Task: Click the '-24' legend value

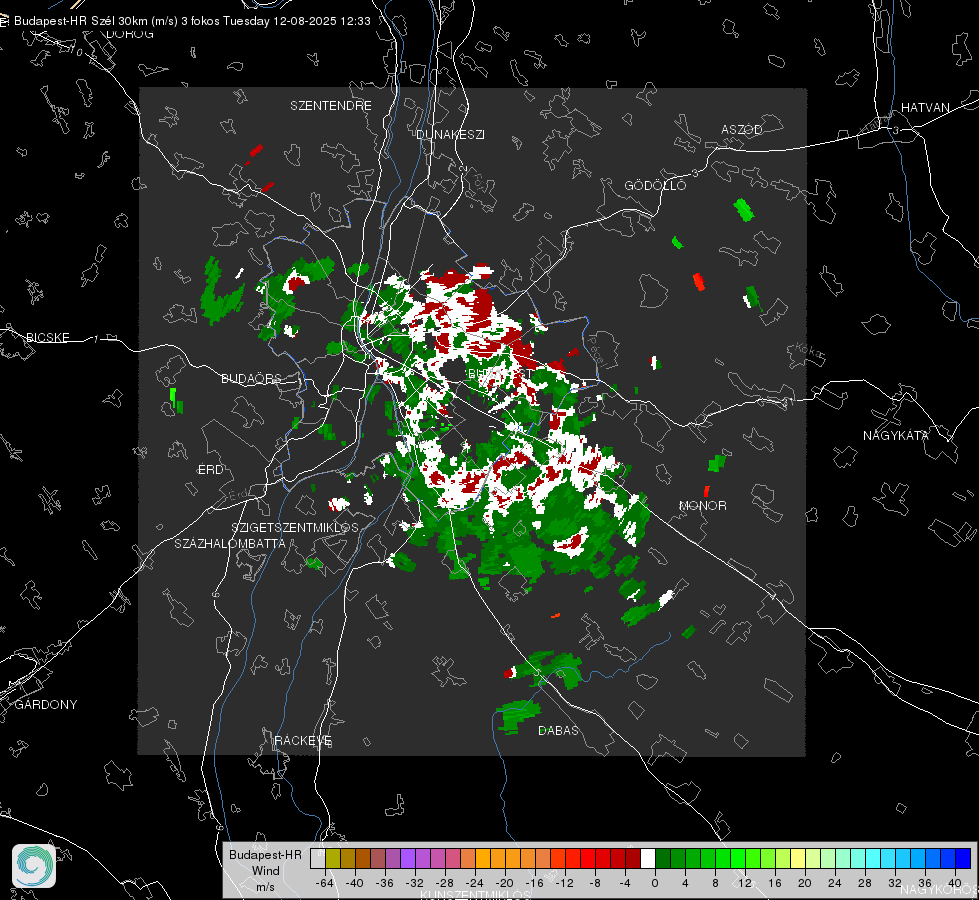Action: (475, 883)
